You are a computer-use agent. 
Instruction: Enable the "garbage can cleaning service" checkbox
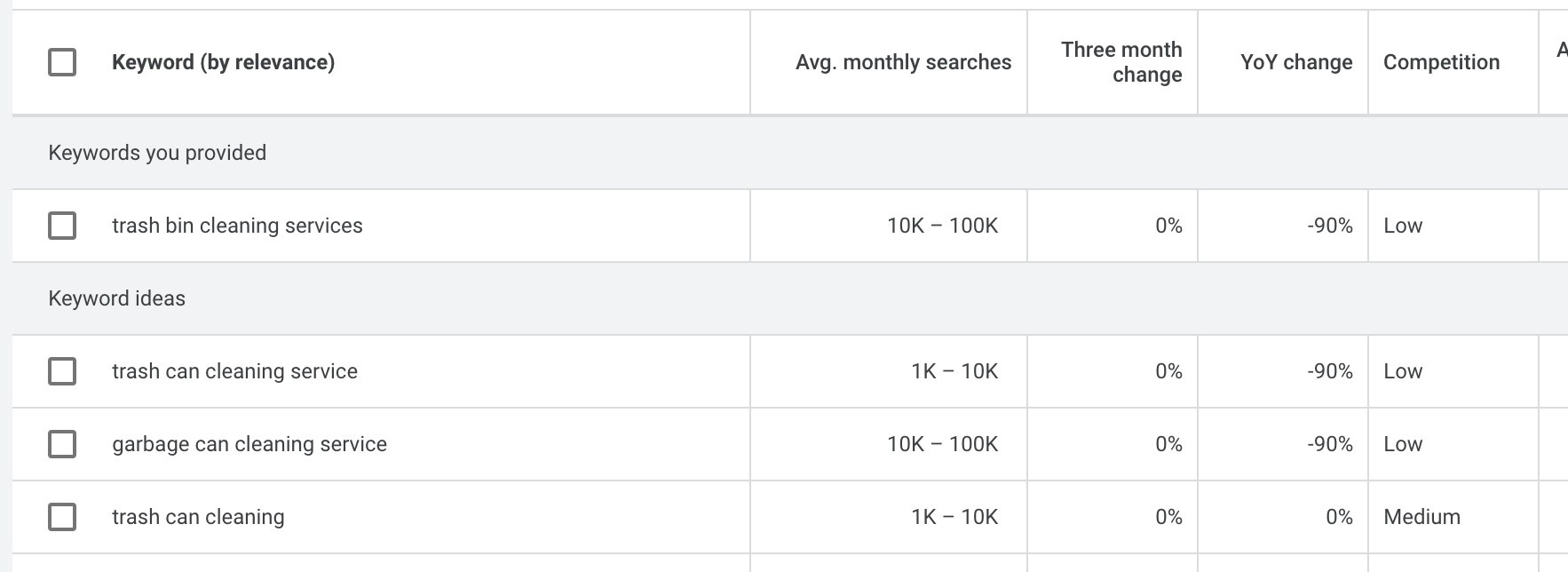click(x=62, y=444)
